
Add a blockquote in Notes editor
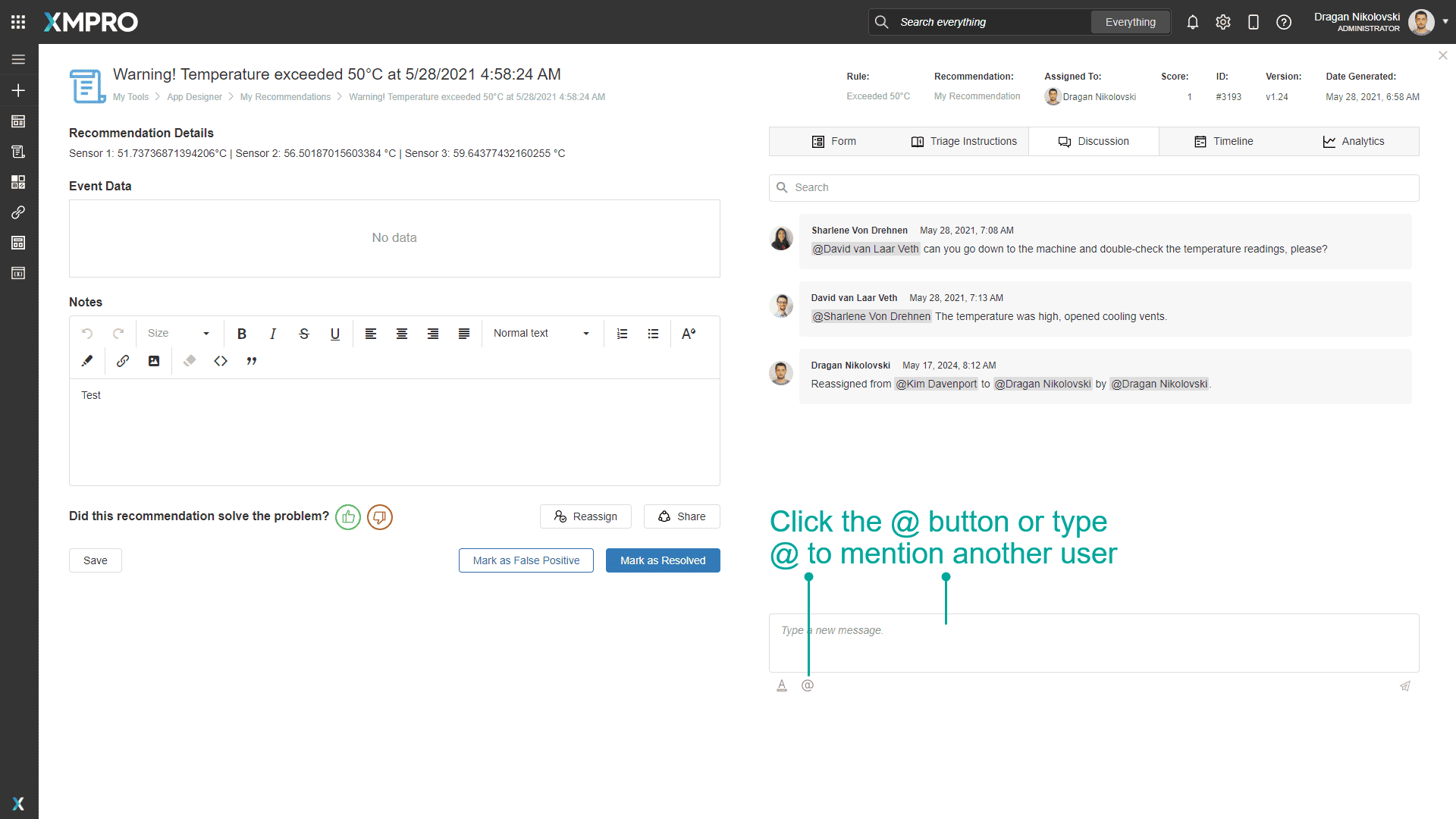[x=252, y=361]
